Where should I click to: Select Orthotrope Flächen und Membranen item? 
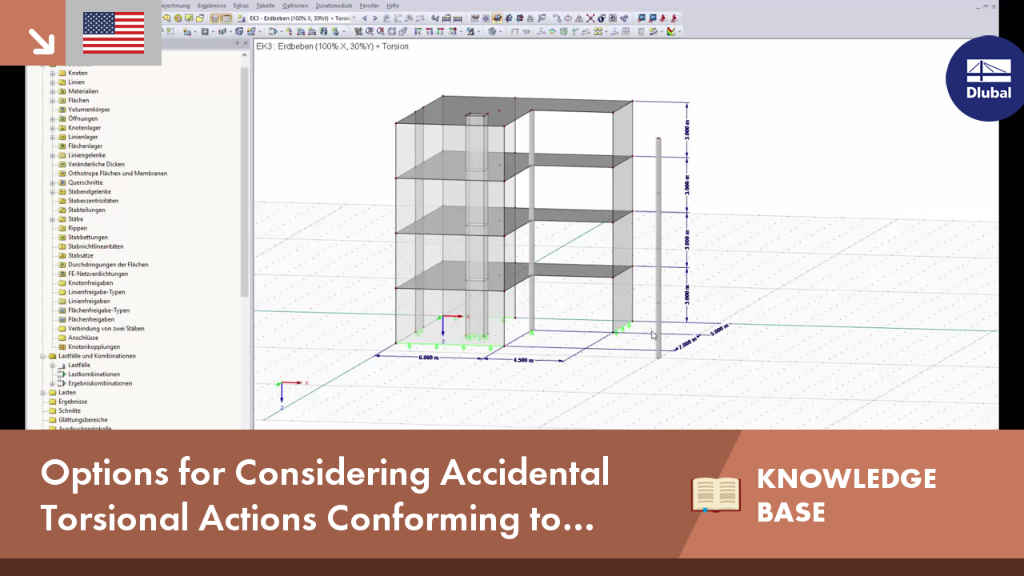118,174
